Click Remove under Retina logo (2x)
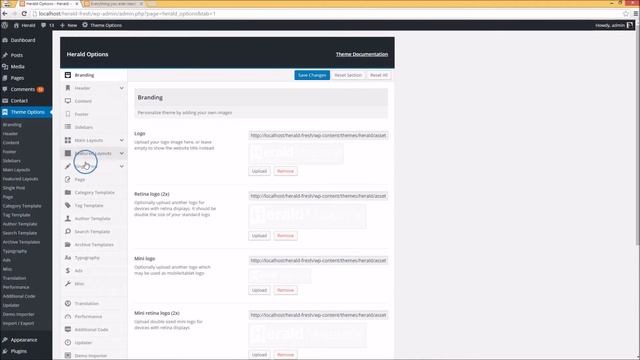The width and height of the screenshot is (640, 360). click(x=285, y=236)
